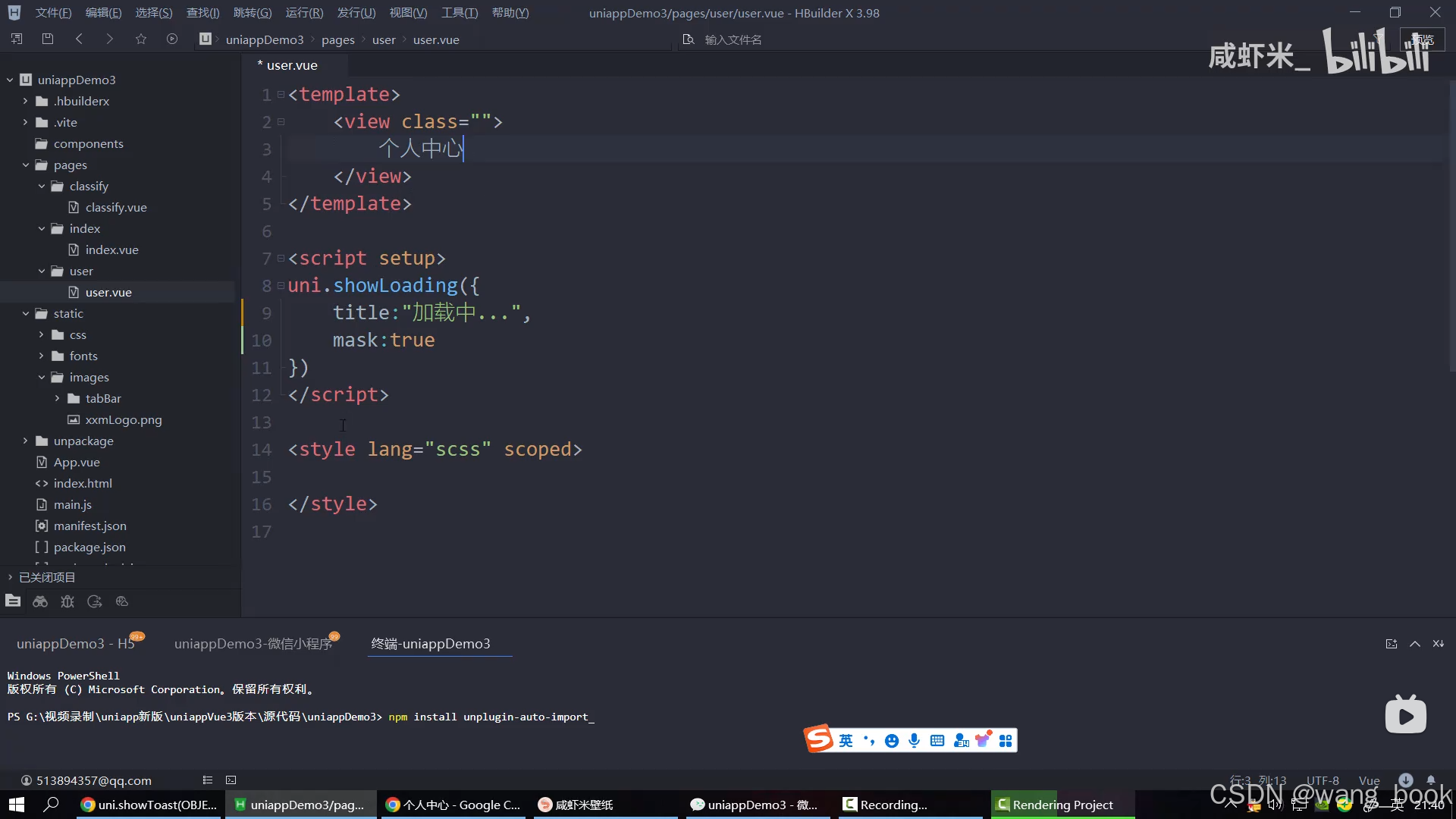
Task: Fold the view block on line 2
Action: pos(281,121)
